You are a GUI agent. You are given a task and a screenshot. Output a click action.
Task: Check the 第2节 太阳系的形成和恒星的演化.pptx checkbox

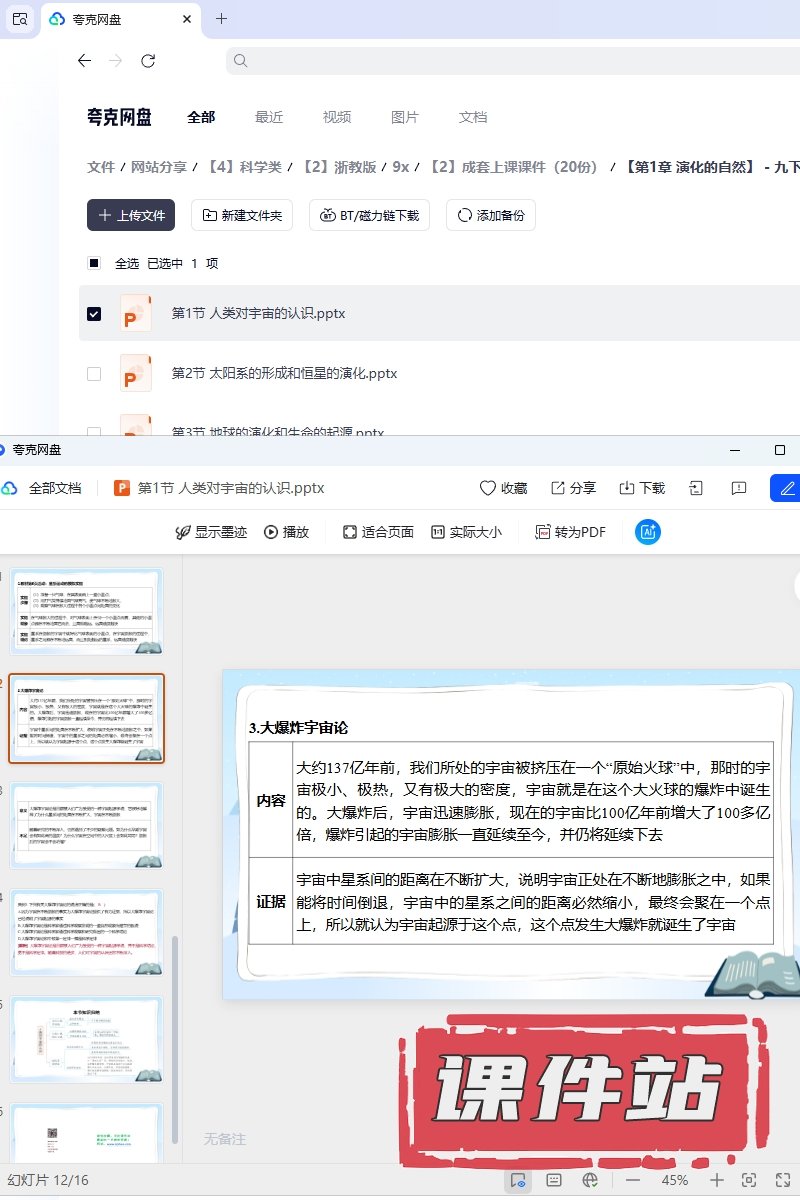coord(94,374)
